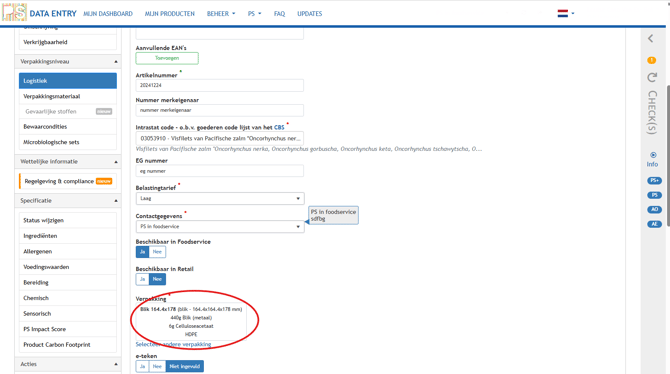This screenshot has width=670, height=374.
Task: Open Bereiding in the sidebar
Action: pyautogui.click(x=68, y=283)
